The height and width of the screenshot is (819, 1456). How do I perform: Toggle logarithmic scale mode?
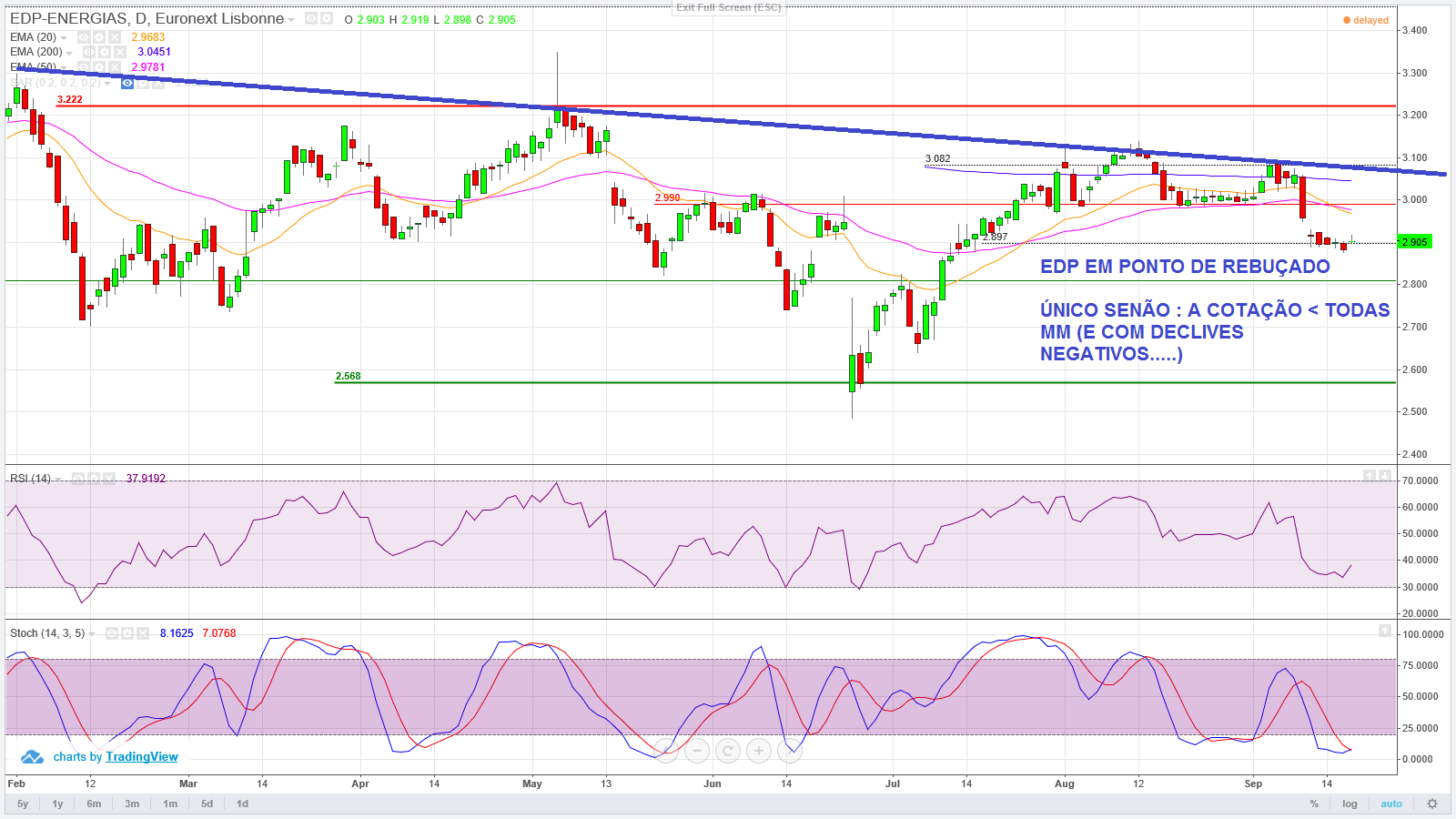pyautogui.click(x=1350, y=804)
